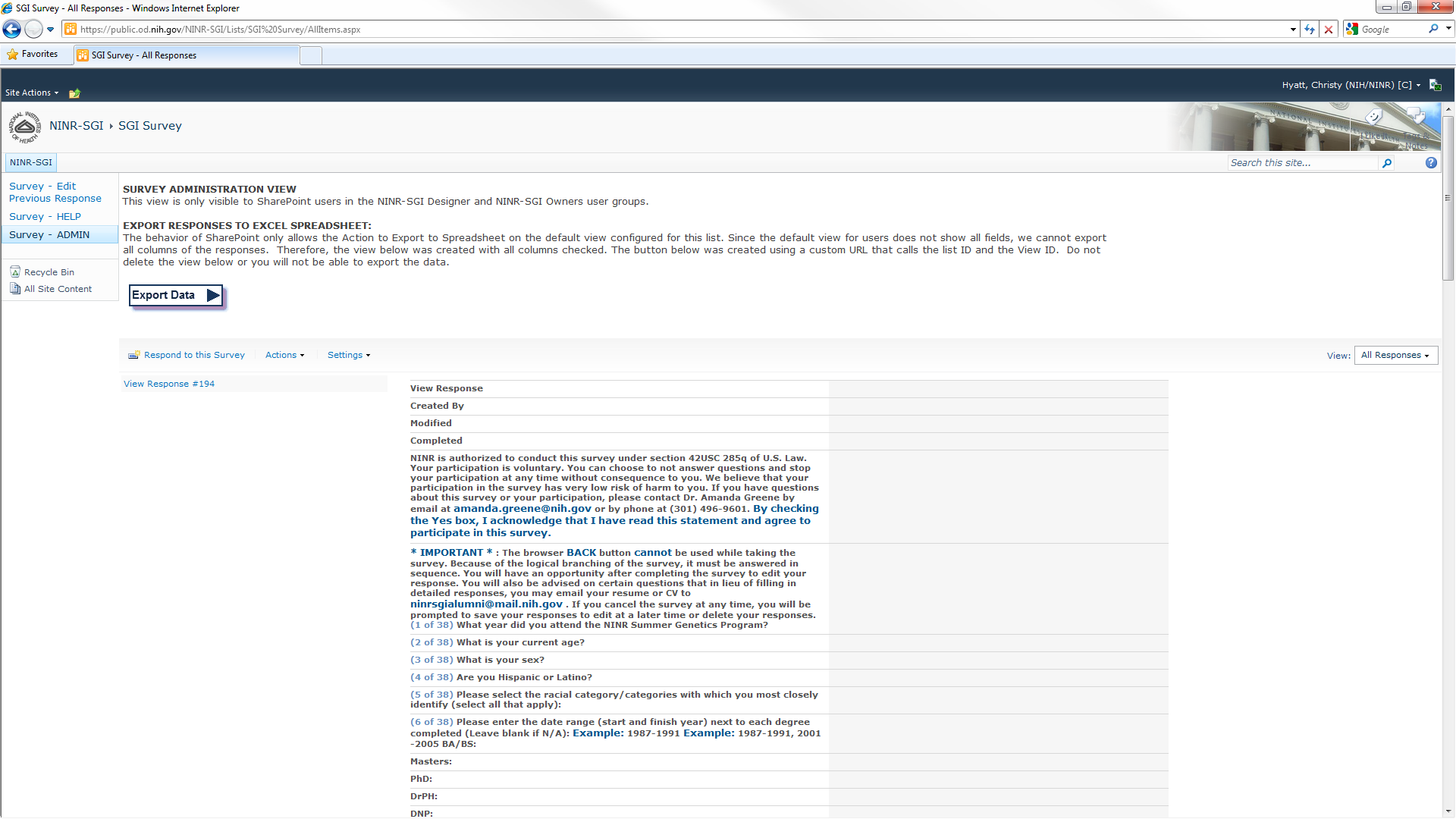This screenshot has height=819, width=1456.
Task: Click the NIH logo icon
Action: coord(25,127)
